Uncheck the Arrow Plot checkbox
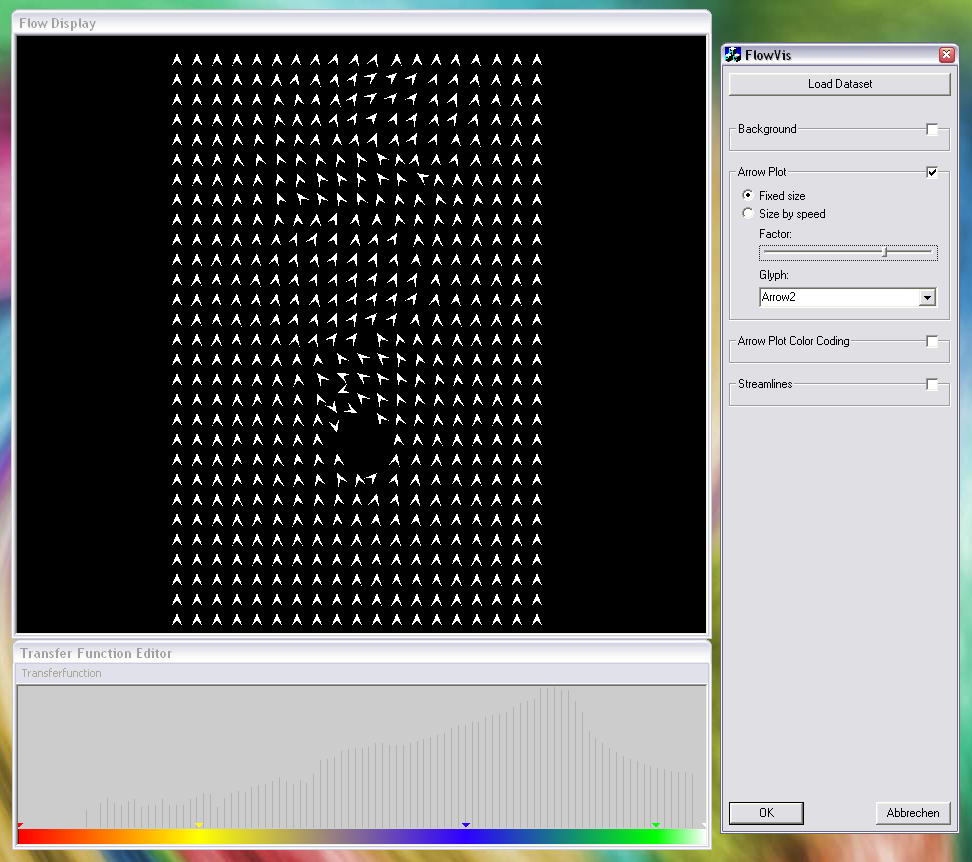The width and height of the screenshot is (972, 862). (932, 173)
